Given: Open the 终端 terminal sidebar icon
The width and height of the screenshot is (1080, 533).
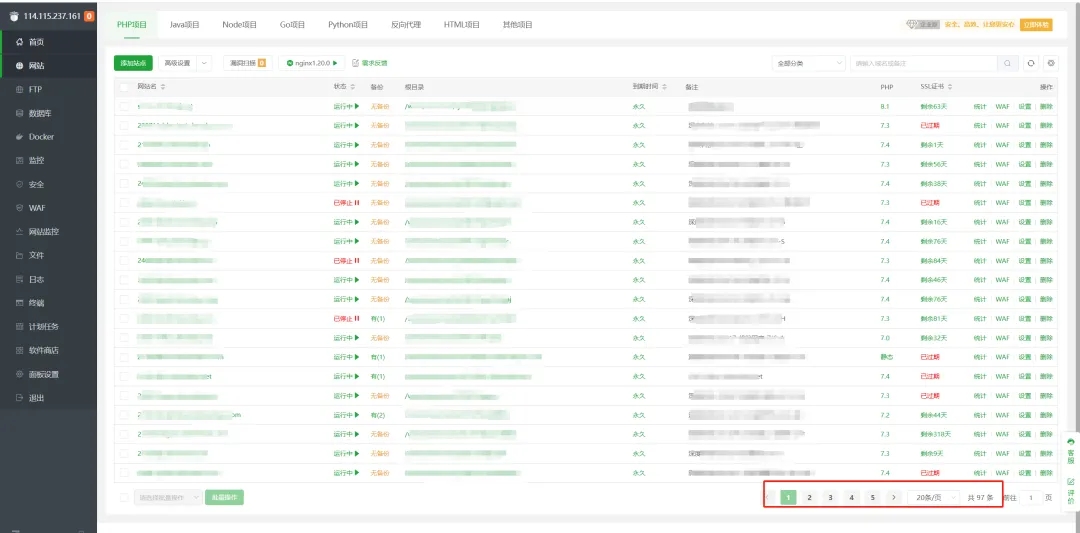Looking at the screenshot, I should click(x=19, y=303).
